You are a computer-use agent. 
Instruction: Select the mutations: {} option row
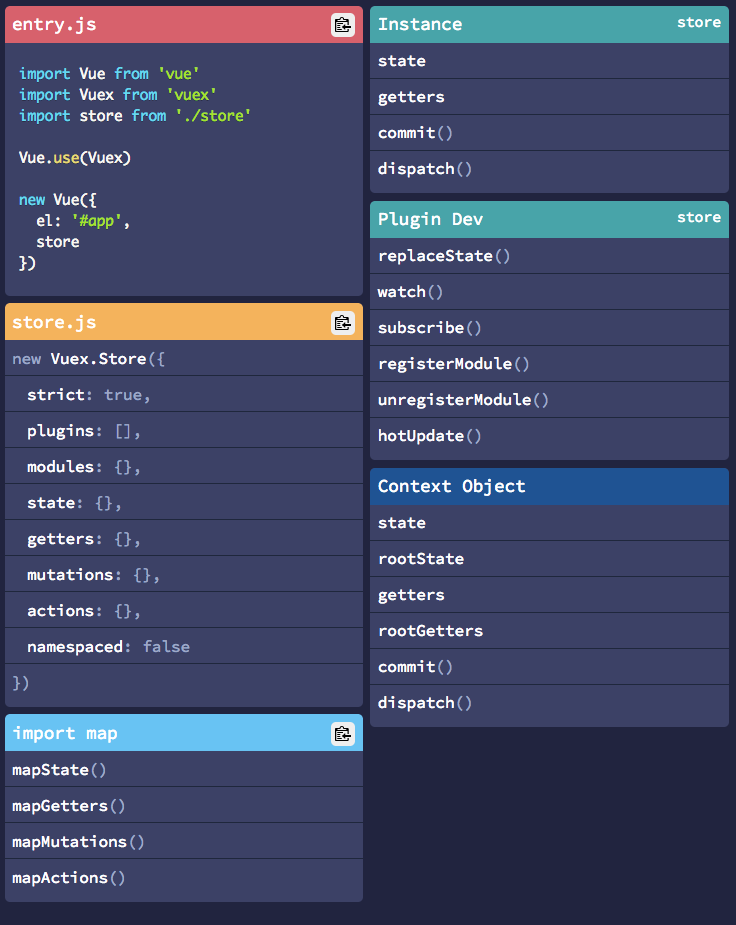pyautogui.click(x=183, y=575)
